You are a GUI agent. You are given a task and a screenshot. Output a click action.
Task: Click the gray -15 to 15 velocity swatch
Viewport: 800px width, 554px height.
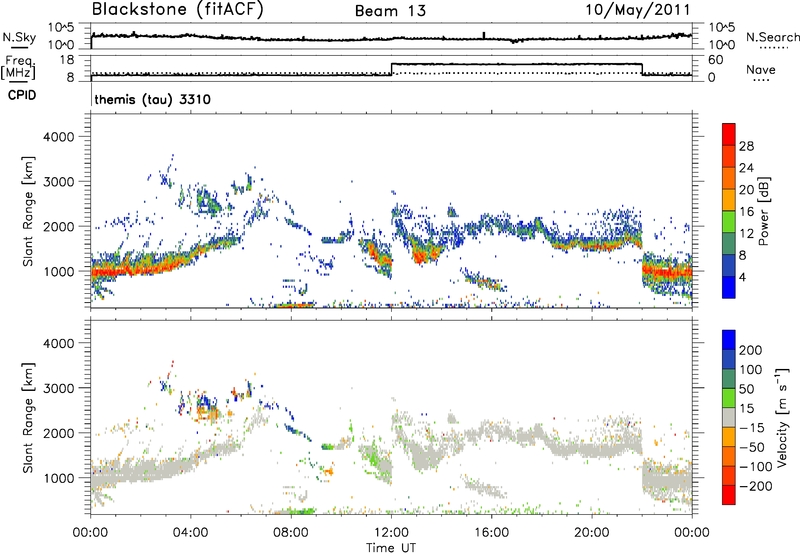click(729, 418)
